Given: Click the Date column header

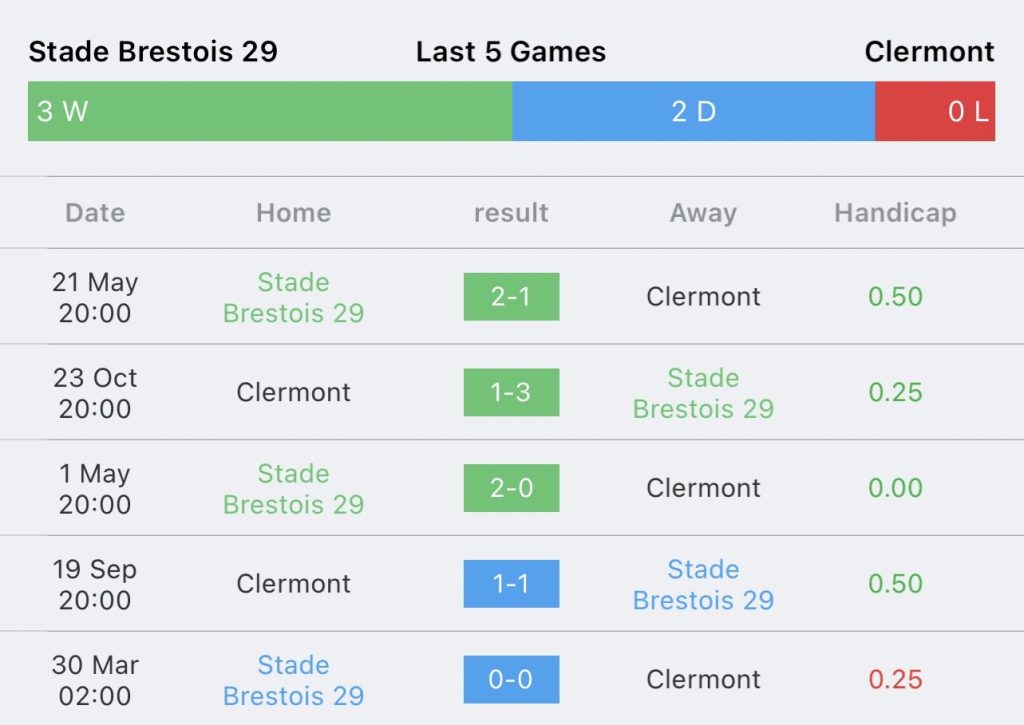Looking at the screenshot, I should pos(95,213).
